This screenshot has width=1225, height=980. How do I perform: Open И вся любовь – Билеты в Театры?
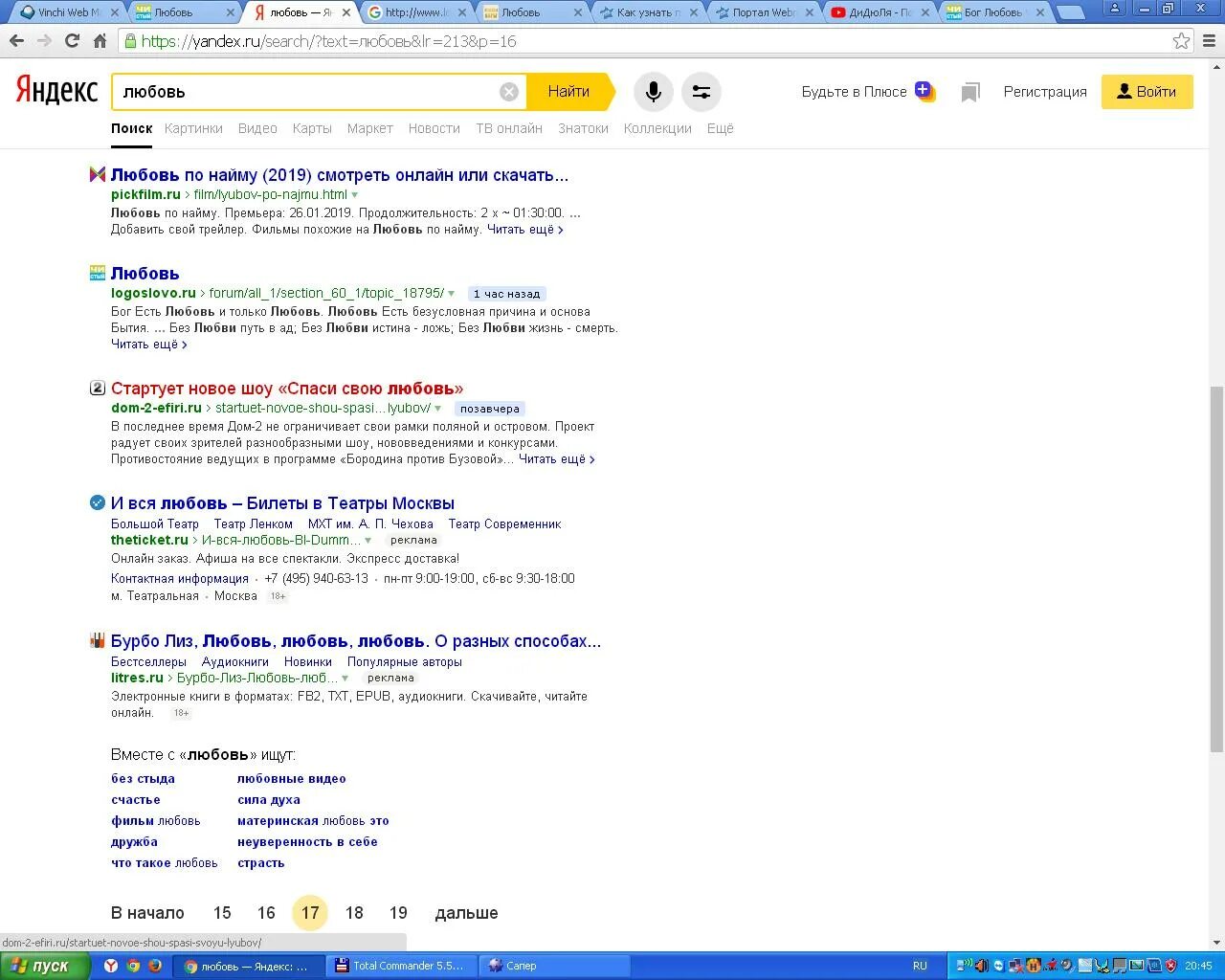click(x=282, y=503)
